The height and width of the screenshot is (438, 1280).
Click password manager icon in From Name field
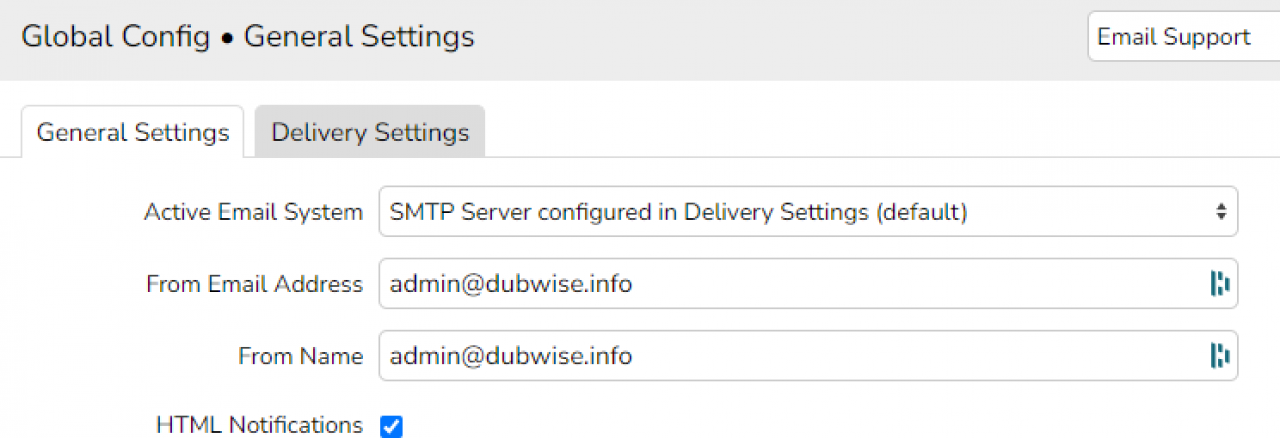point(1219,356)
